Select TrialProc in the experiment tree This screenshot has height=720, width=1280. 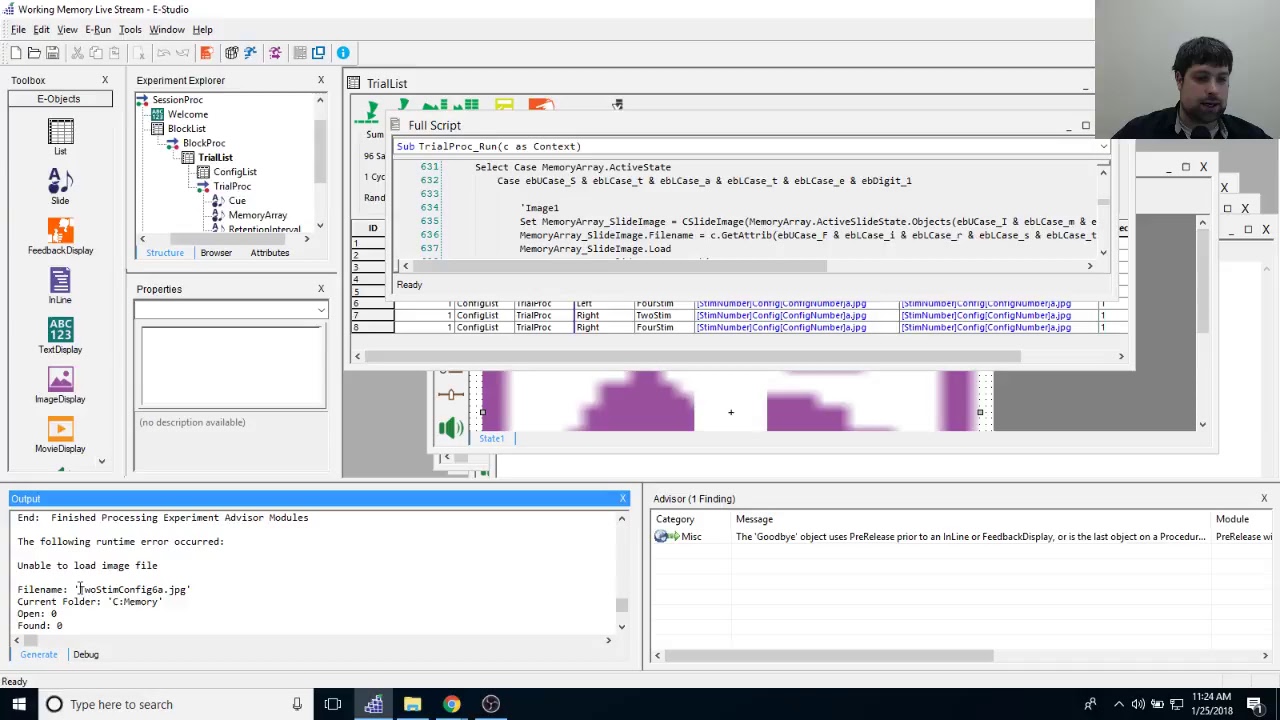coord(232,186)
